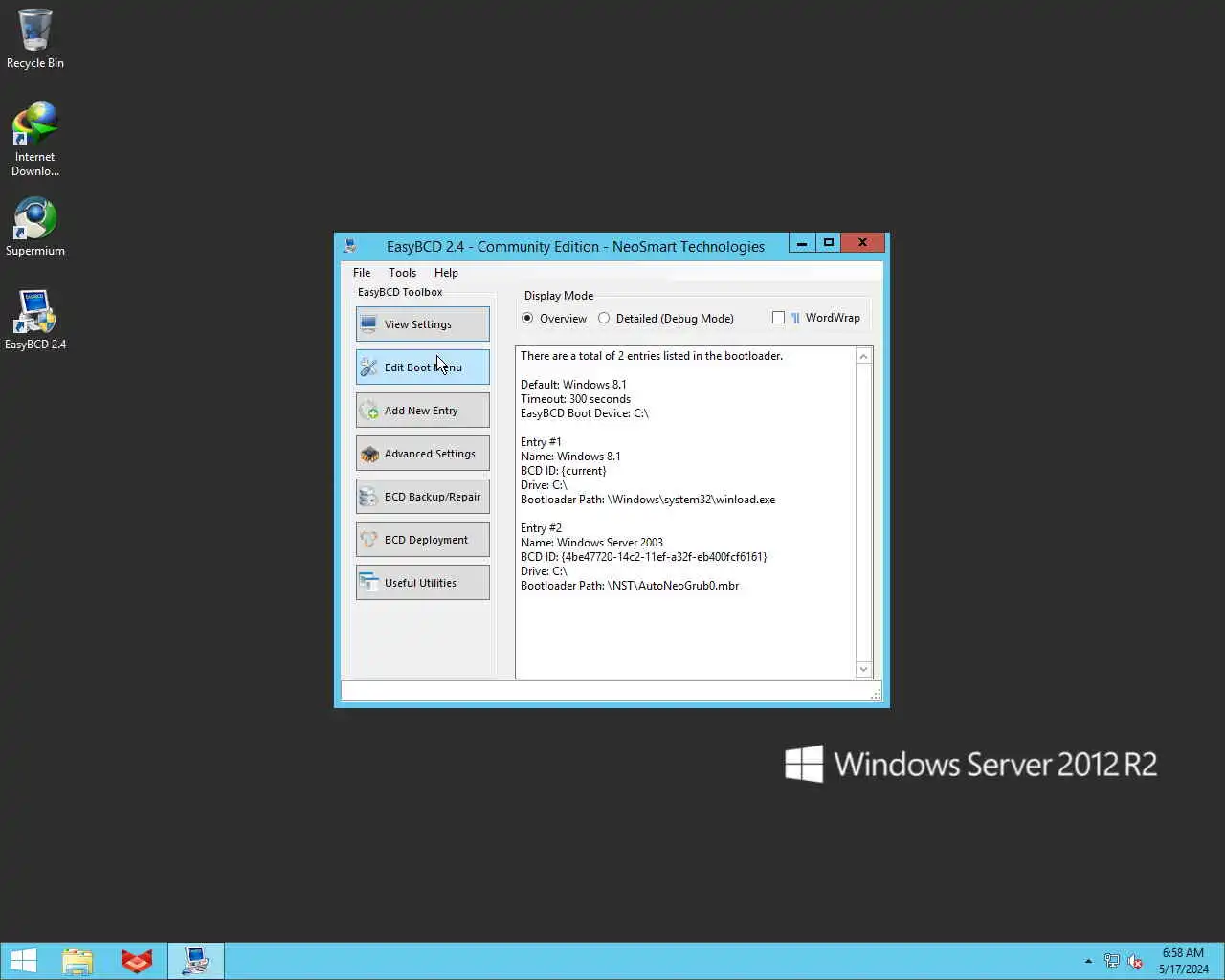This screenshot has height=980, width=1225.
Task: Open the red app icon in the taskbar
Action: click(136, 961)
